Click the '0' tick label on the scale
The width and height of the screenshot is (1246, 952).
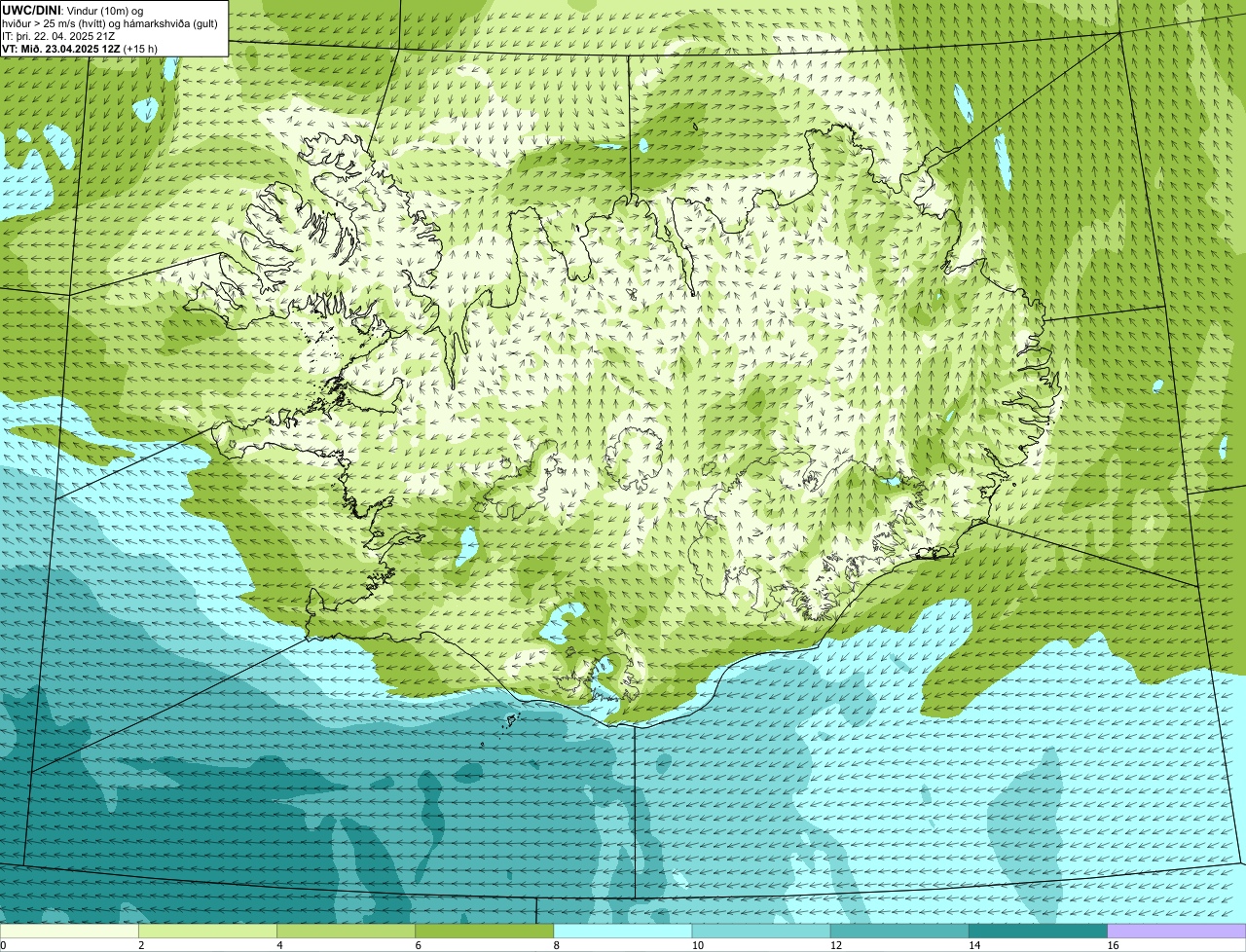coord(4,945)
